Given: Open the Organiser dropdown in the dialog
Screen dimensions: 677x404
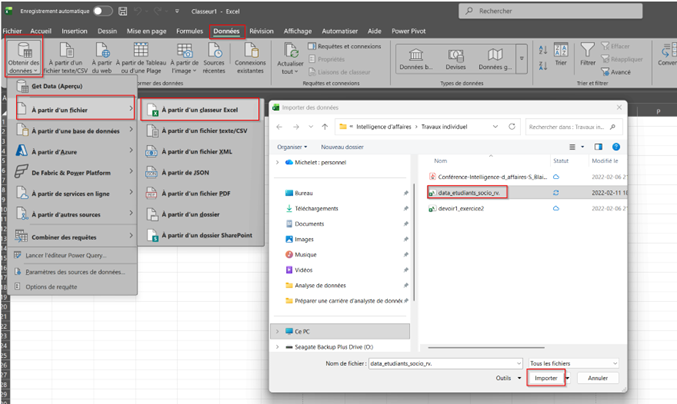Looking at the screenshot, I should [292, 147].
